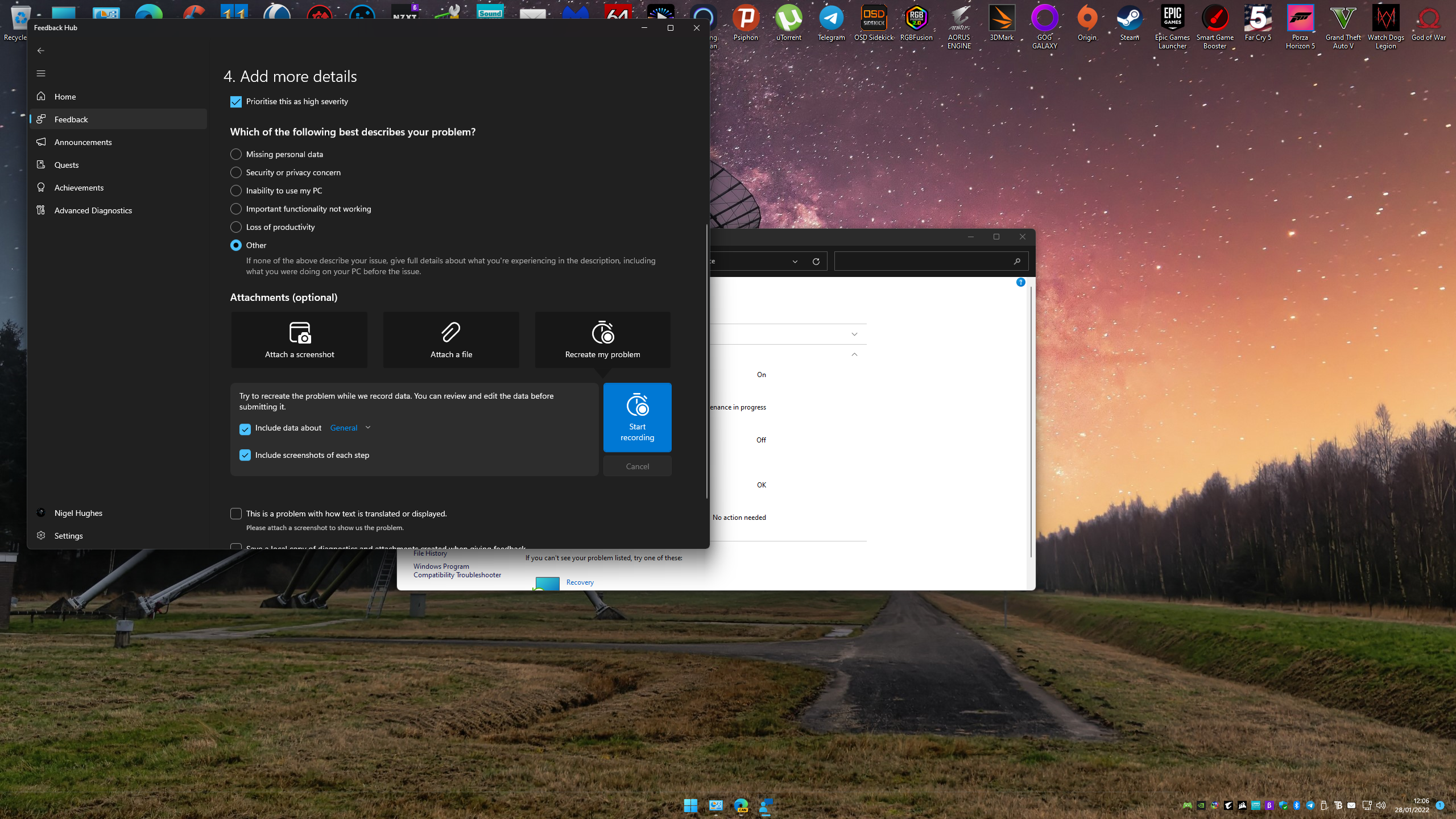Toggle the hamburger navigation menu

point(40,73)
